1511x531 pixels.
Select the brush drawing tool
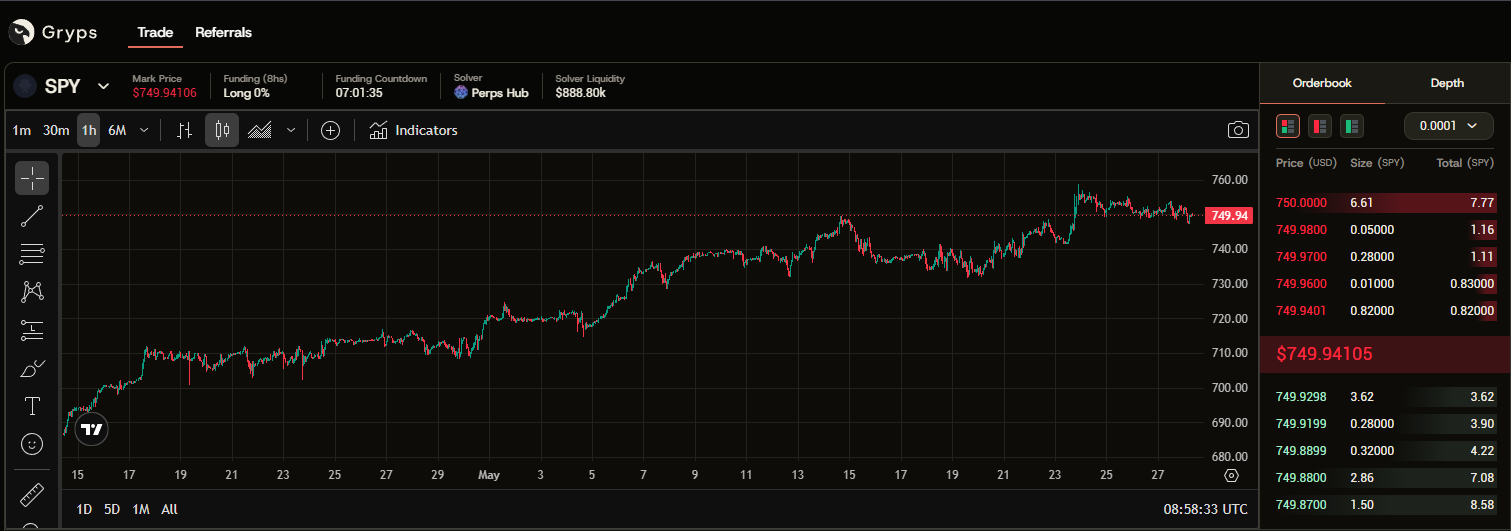[x=32, y=368]
